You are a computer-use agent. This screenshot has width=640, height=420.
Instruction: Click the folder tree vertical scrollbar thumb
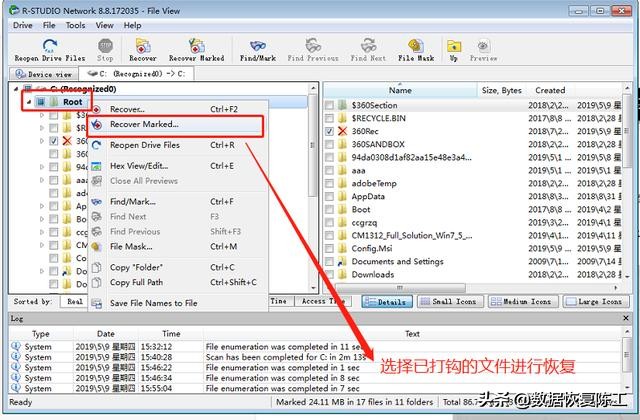tap(313, 145)
